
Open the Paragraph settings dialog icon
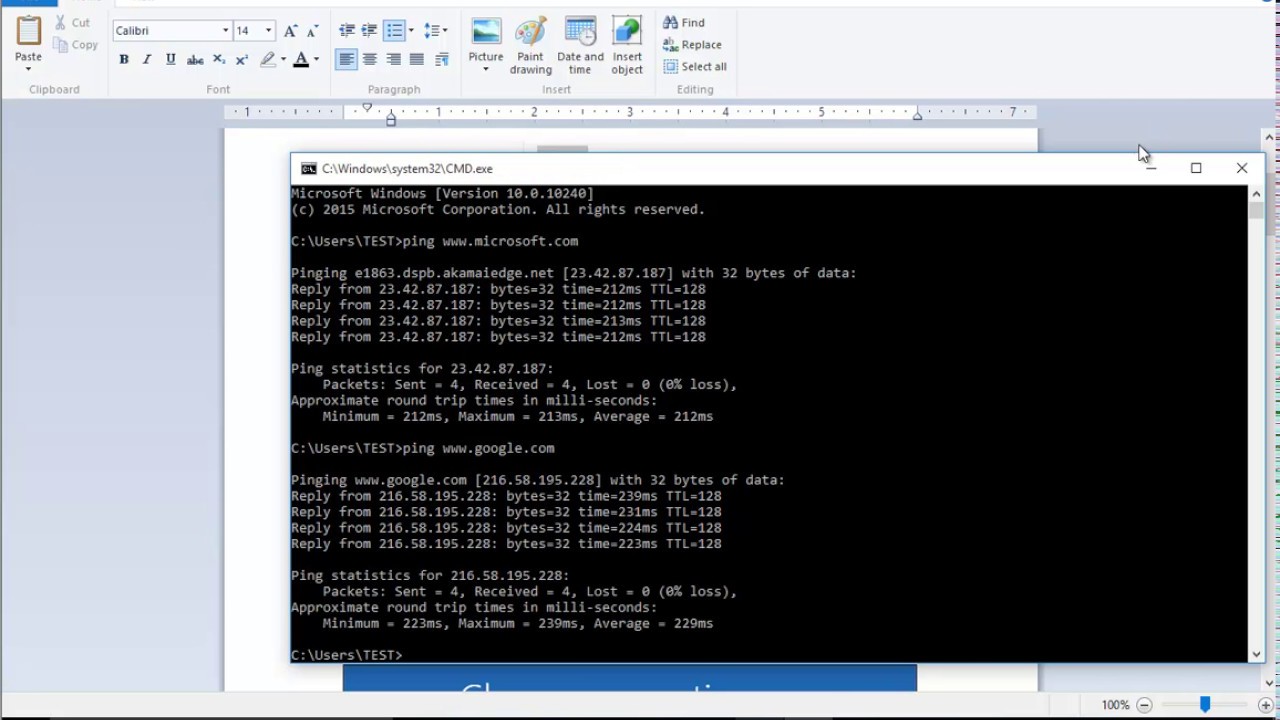click(x=441, y=60)
